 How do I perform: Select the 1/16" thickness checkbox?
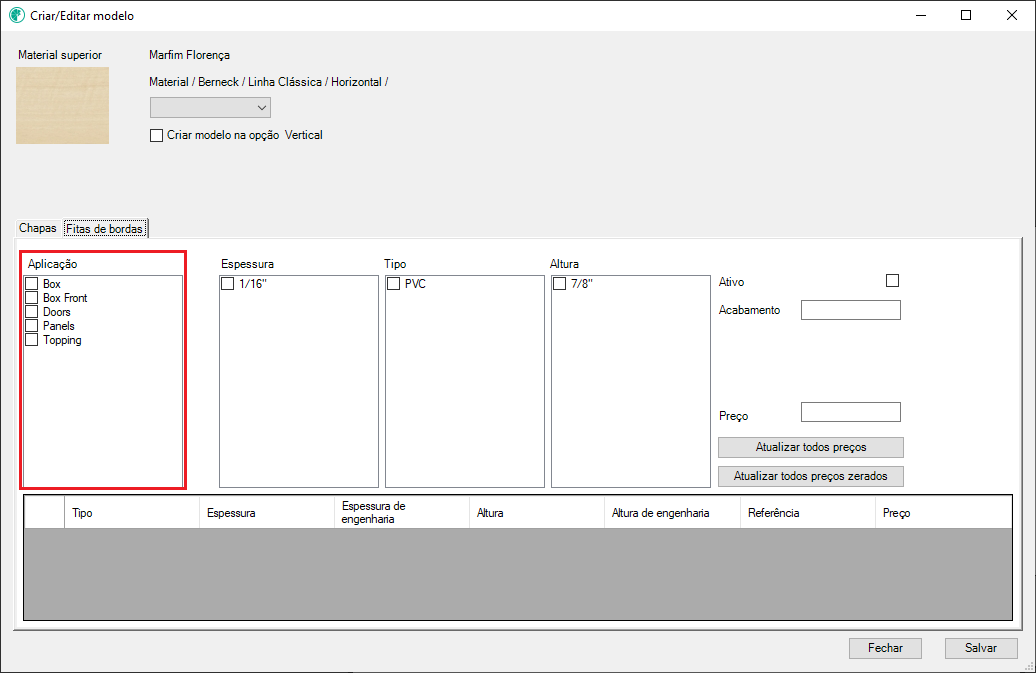228,284
